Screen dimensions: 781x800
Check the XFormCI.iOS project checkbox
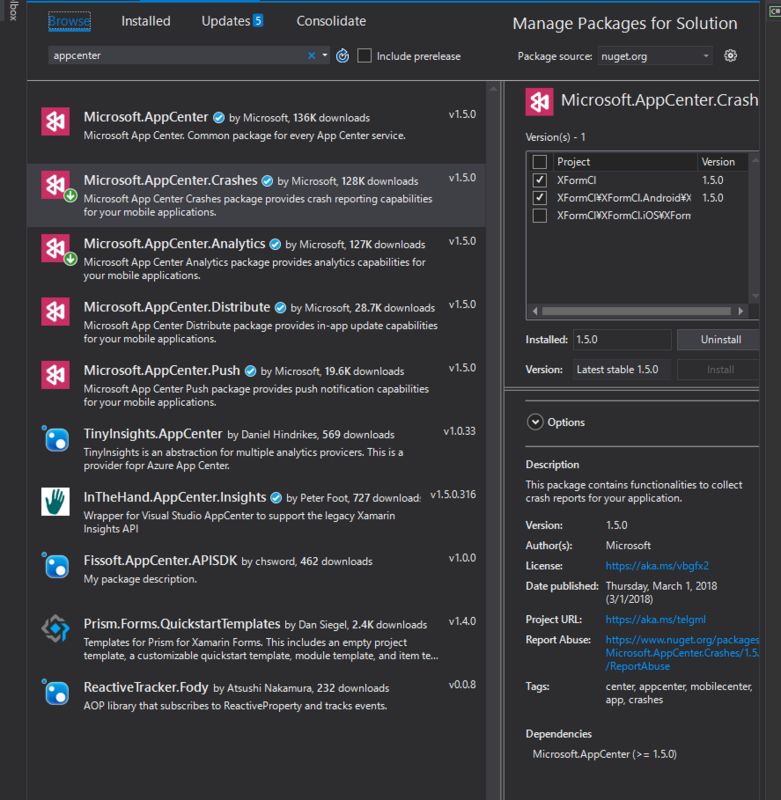tap(540, 216)
